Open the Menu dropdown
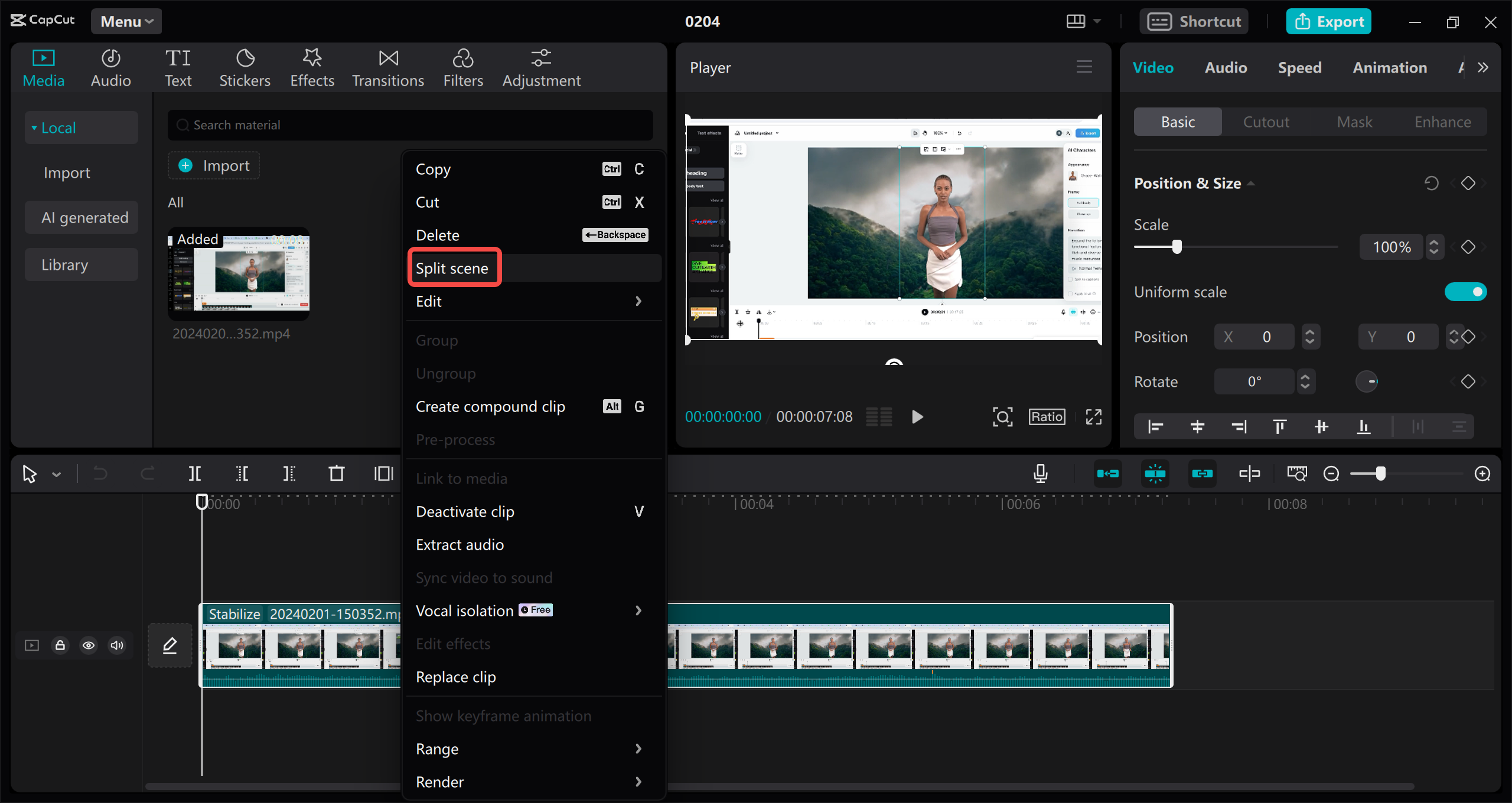Image resolution: width=1512 pixels, height=803 pixels. (x=125, y=21)
